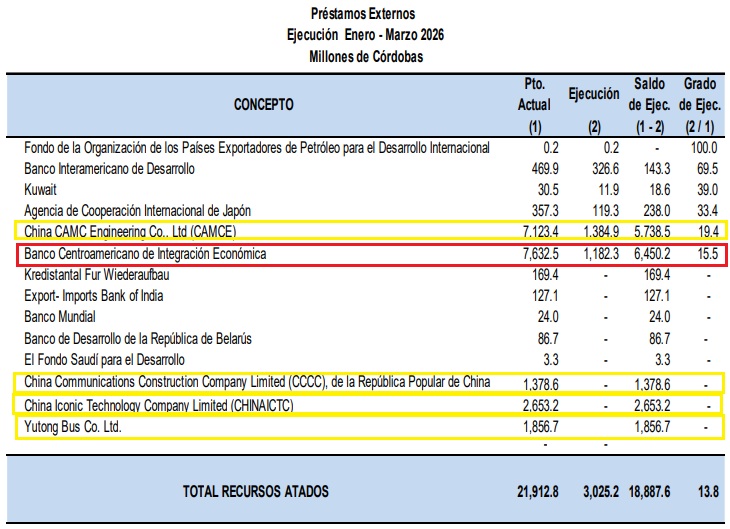Image resolution: width=730 pixels, height=529 pixels.
Task: Click 'China CAMC Engineering Co., Ltd (CAMCE)'
Action: click(130, 231)
